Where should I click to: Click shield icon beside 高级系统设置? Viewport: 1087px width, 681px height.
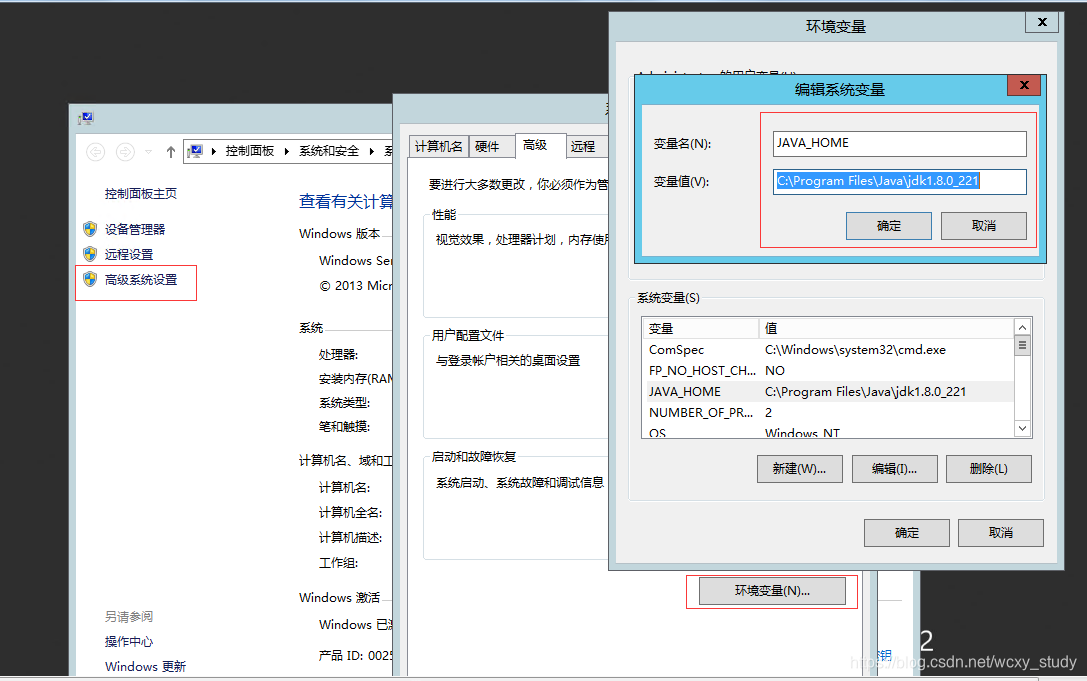tap(90, 279)
